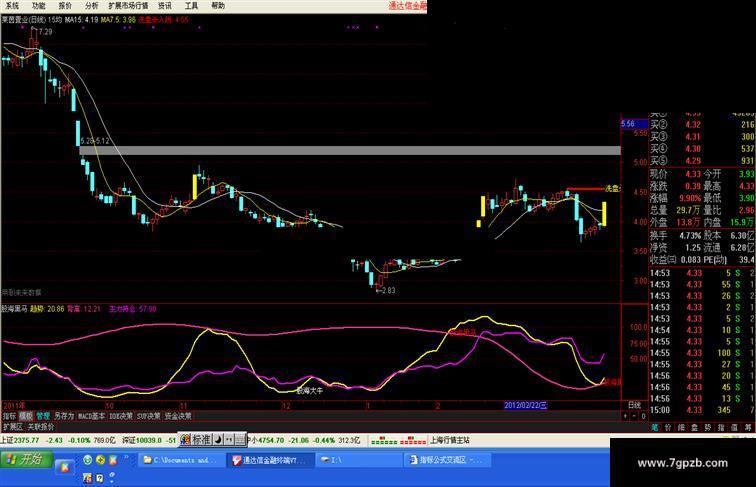Screen dimensions: 756x487
Task: Click the yellow circular quick launch icon
Action: 100,460
